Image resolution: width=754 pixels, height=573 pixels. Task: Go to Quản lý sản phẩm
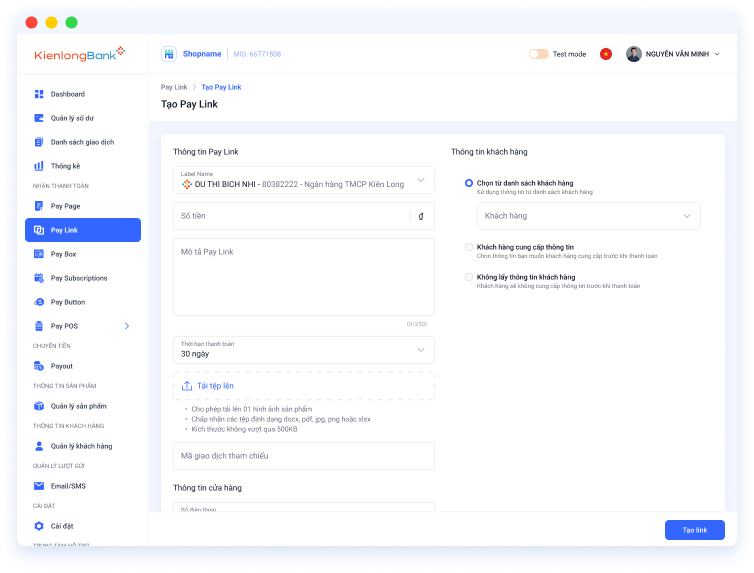[x=83, y=406]
